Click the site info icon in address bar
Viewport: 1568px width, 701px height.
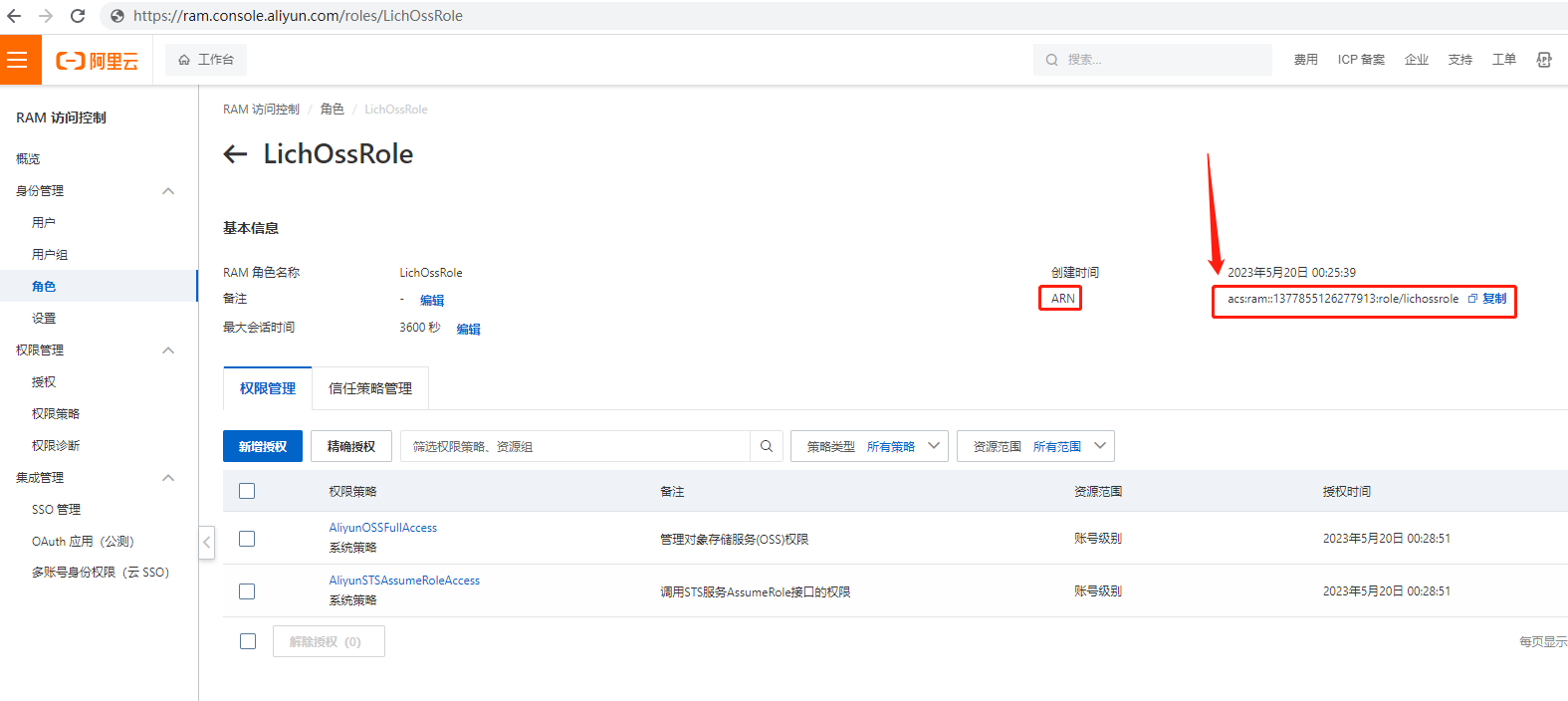(117, 16)
